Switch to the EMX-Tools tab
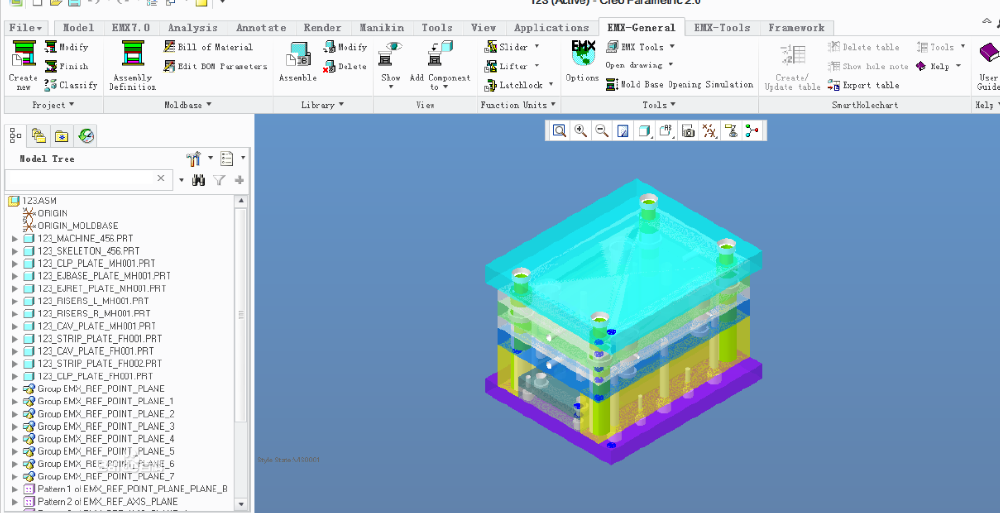Image resolution: width=1000 pixels, height=513 pixels. click(722, 27)
